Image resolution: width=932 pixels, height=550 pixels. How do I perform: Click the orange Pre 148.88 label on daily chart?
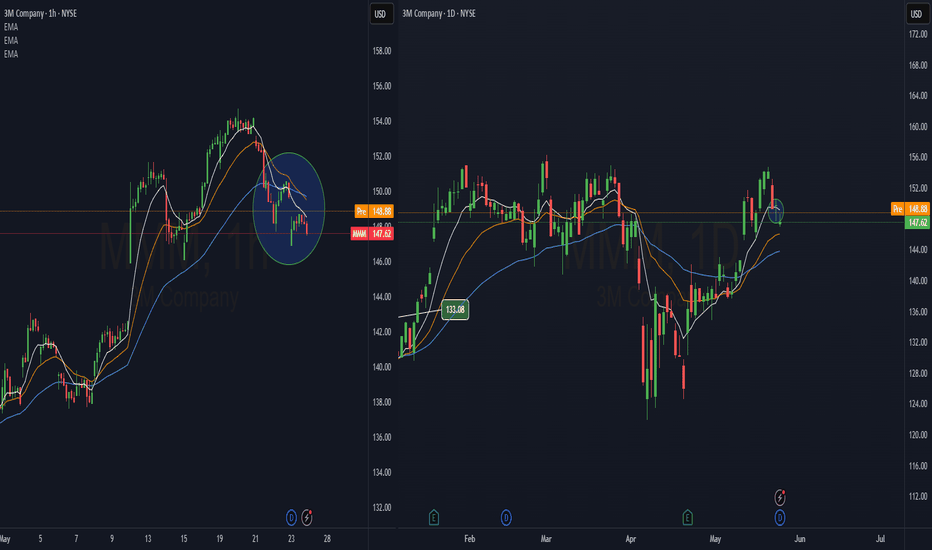point(910,209)
